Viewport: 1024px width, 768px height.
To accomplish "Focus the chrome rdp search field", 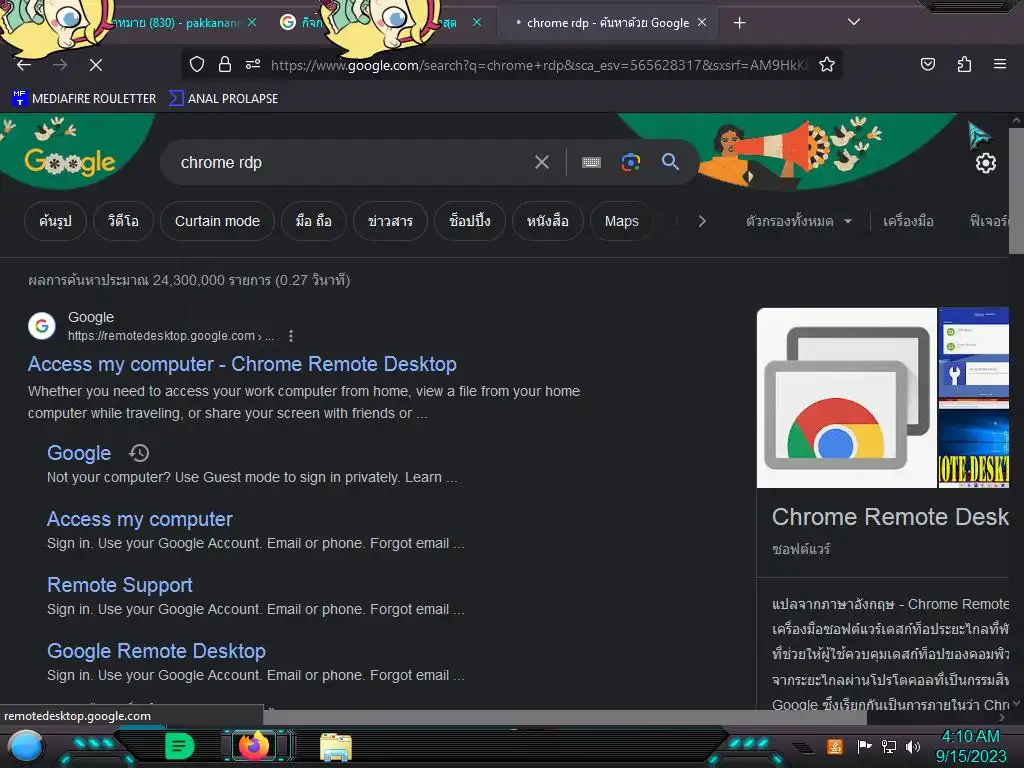I will (353, 163).
